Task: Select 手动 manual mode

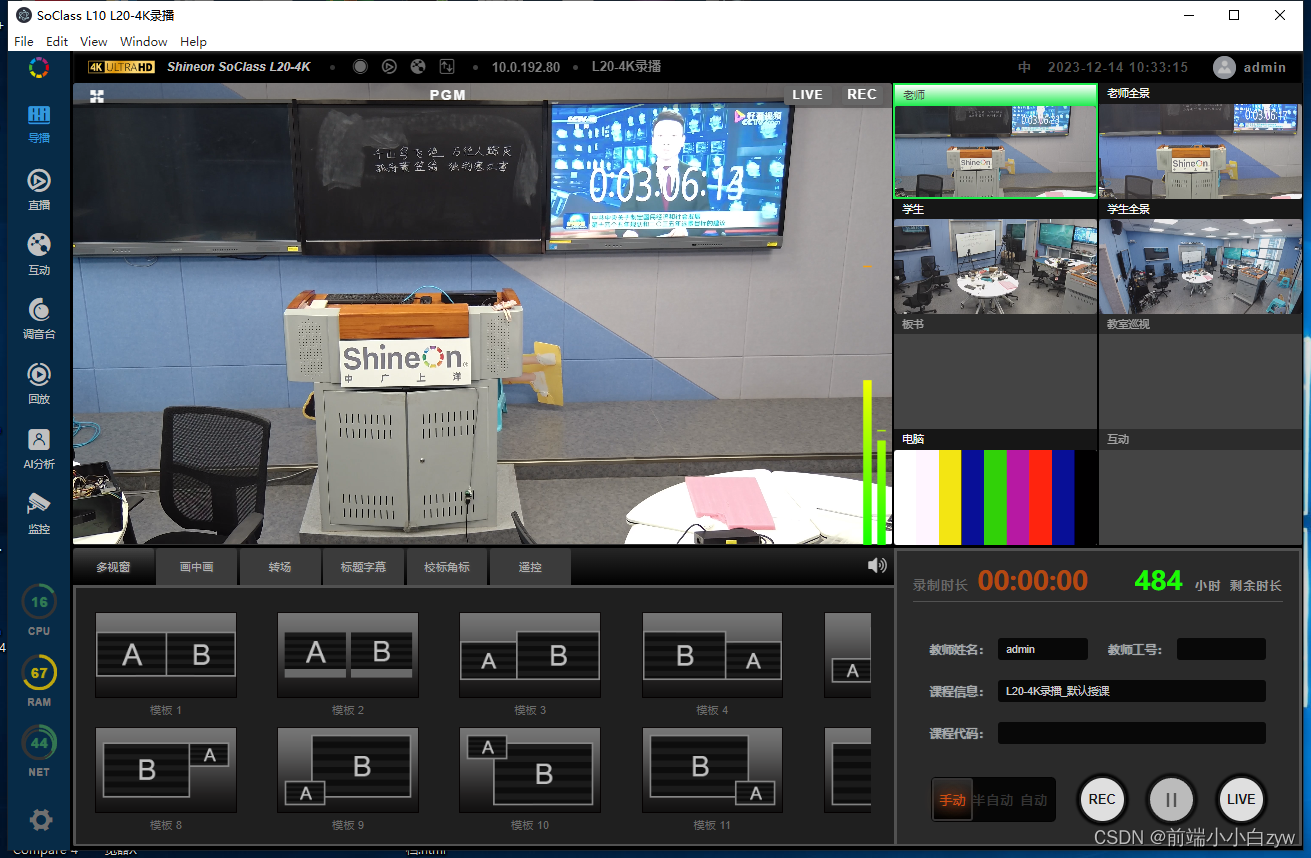Action: (952, 800)
